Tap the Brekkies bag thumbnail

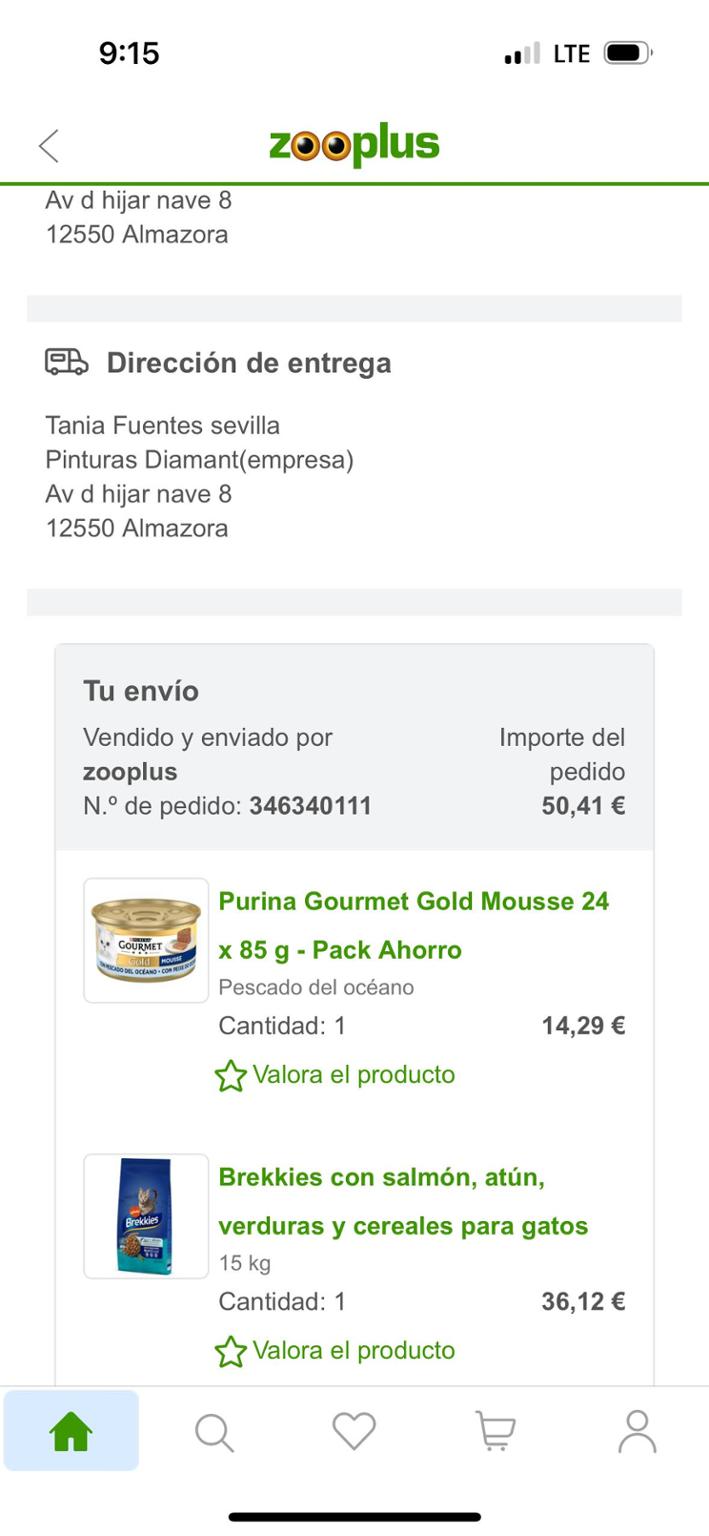tap(146, 1216)
